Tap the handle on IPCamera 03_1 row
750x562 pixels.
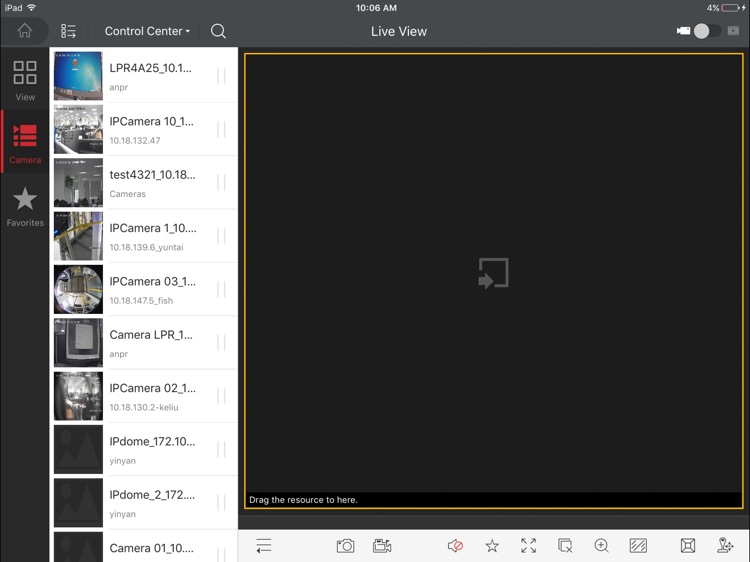pos(221,289)
